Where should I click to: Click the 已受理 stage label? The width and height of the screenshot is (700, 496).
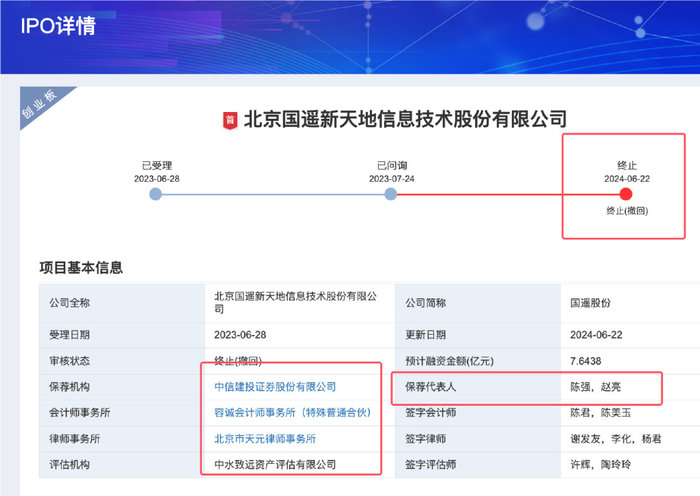(157, 166)
